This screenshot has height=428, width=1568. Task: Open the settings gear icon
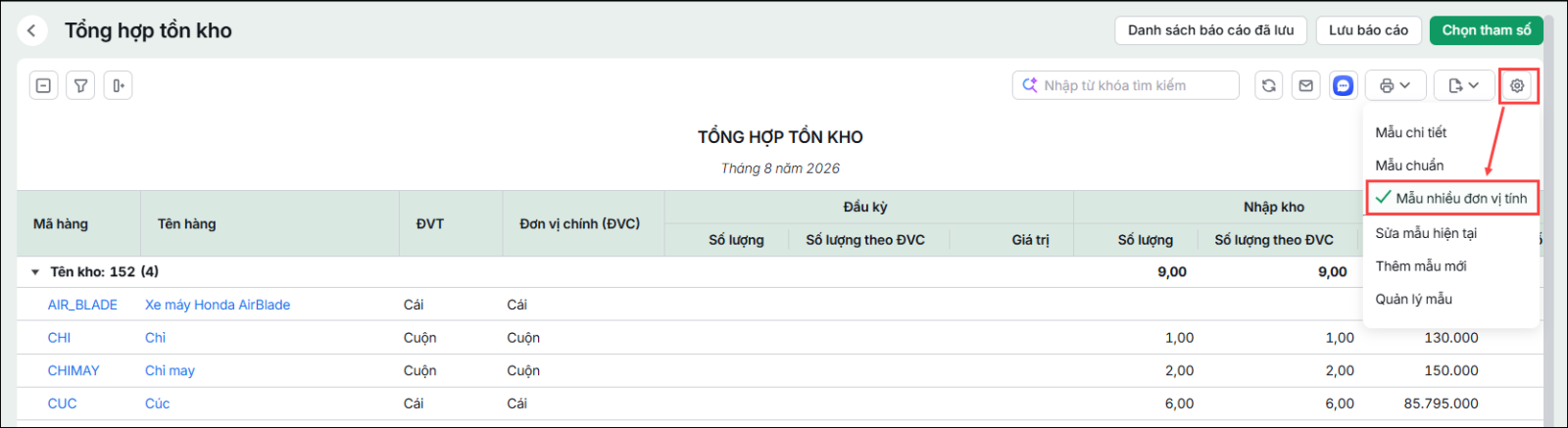pyautogui.click(x=1517, y=85)
